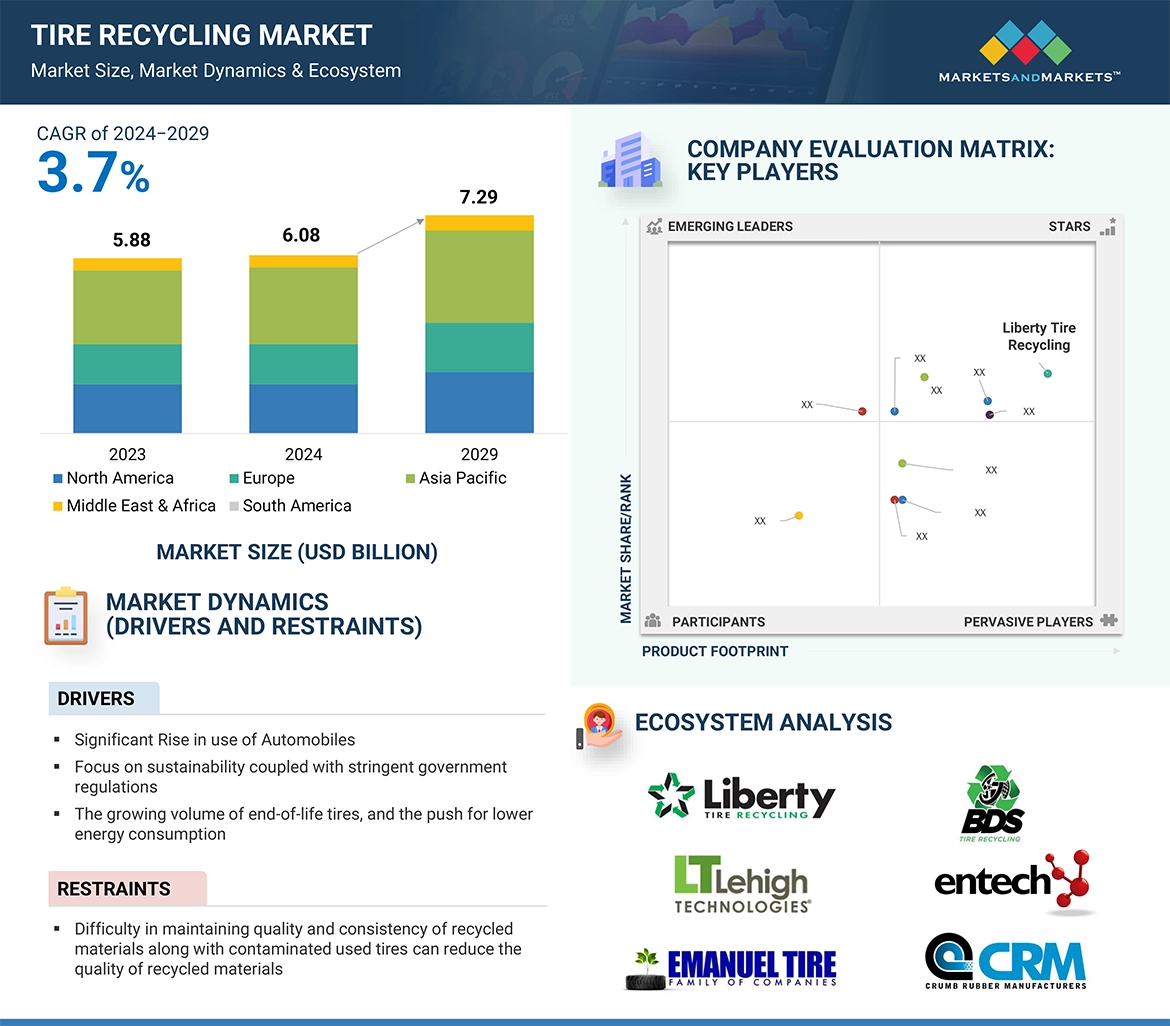The width and height of the screenshot is (1170, 1026).
Task: Click the Liberty Tire Recycling logo
Action: [741, 796]
